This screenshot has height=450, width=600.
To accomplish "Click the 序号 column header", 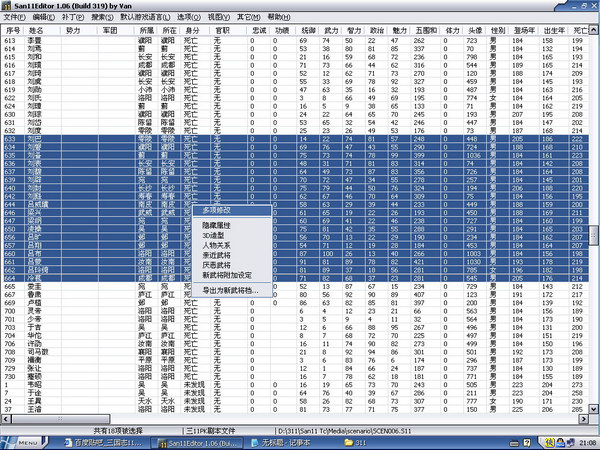I will [x=13, y=32].
